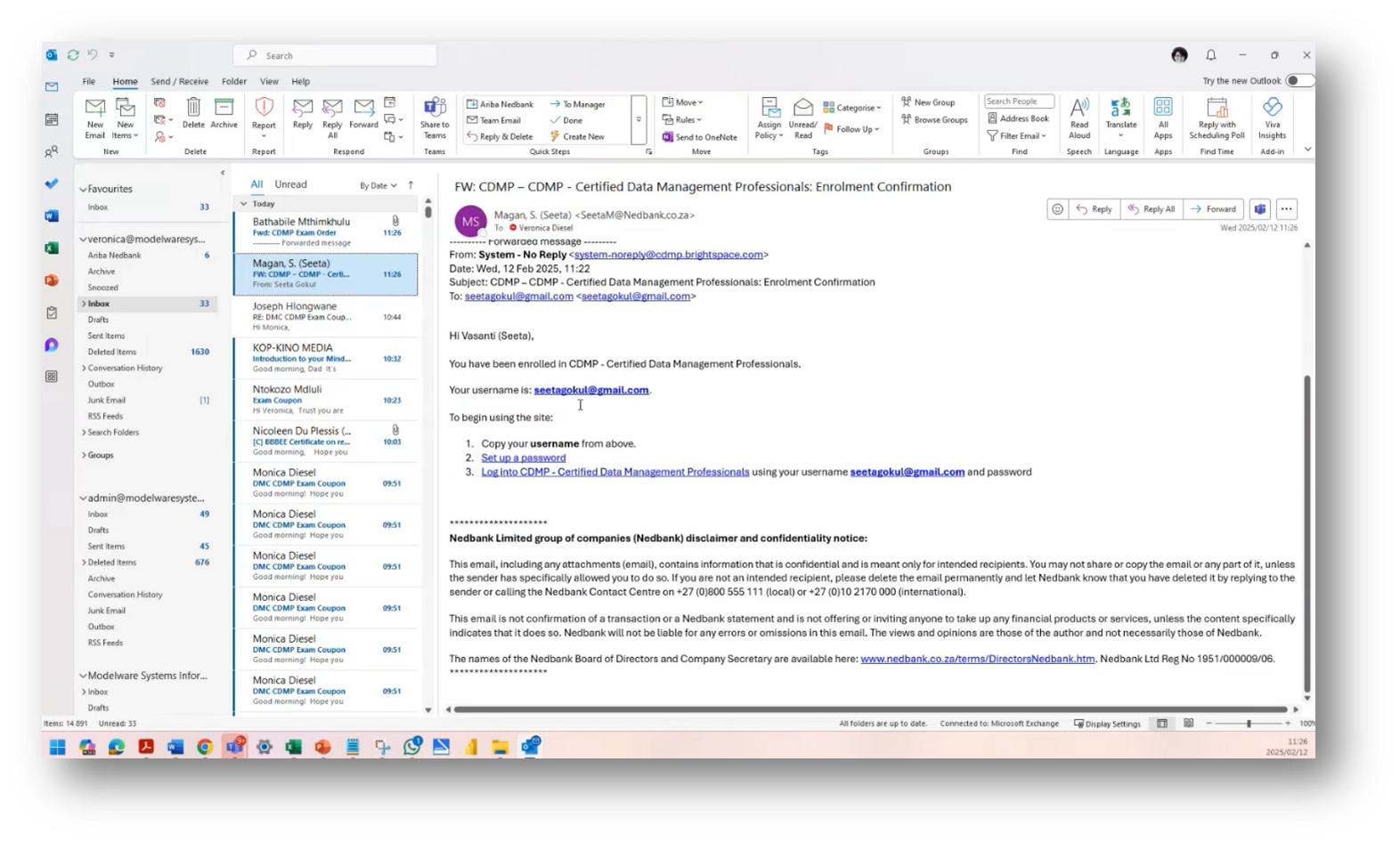Expand Search Folders
Screen dimensions: 1400x843
84,433
